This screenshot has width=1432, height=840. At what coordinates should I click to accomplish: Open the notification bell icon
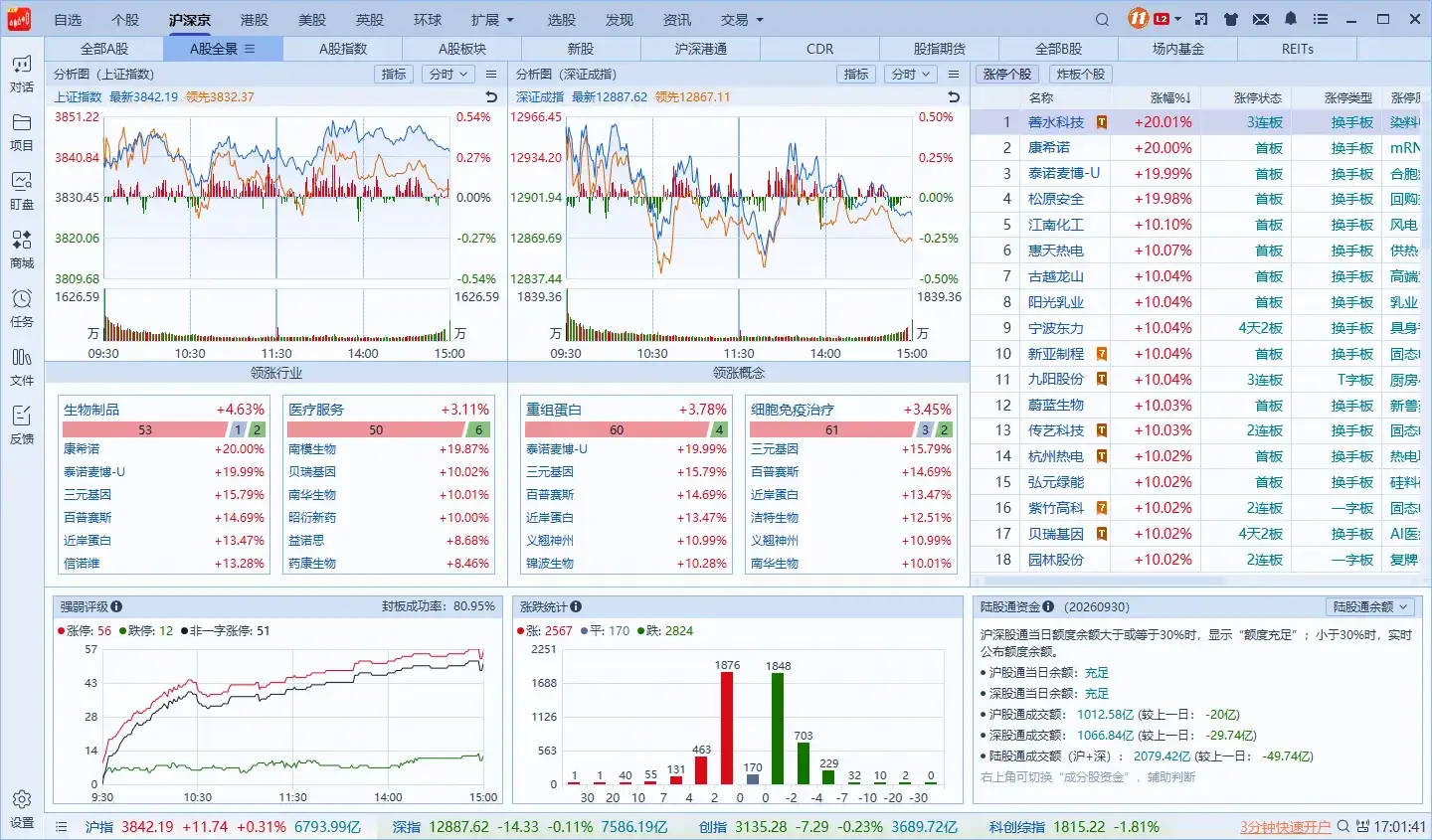1291,19
